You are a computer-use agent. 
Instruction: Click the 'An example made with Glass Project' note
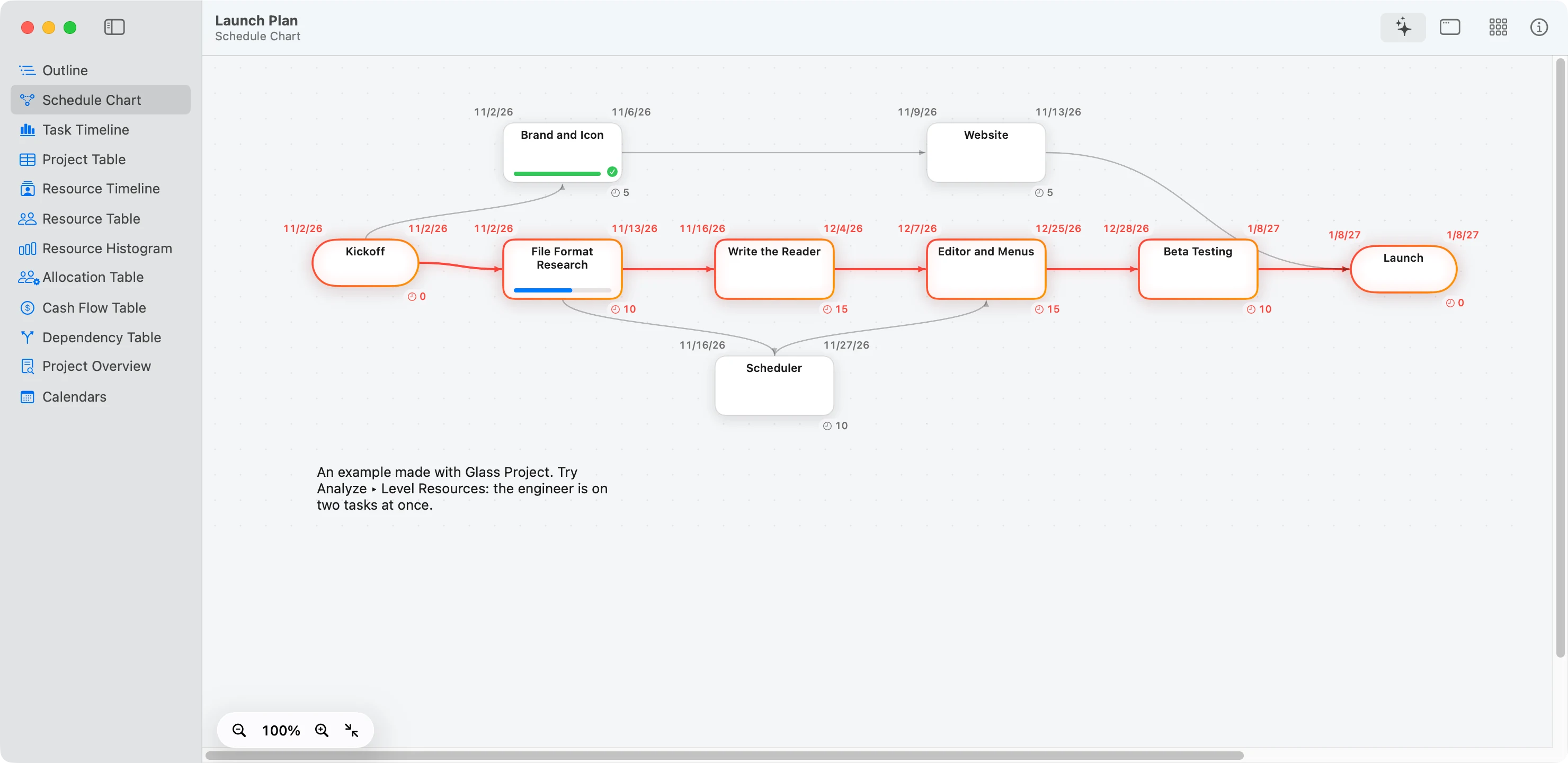click(x=462, y=489)
